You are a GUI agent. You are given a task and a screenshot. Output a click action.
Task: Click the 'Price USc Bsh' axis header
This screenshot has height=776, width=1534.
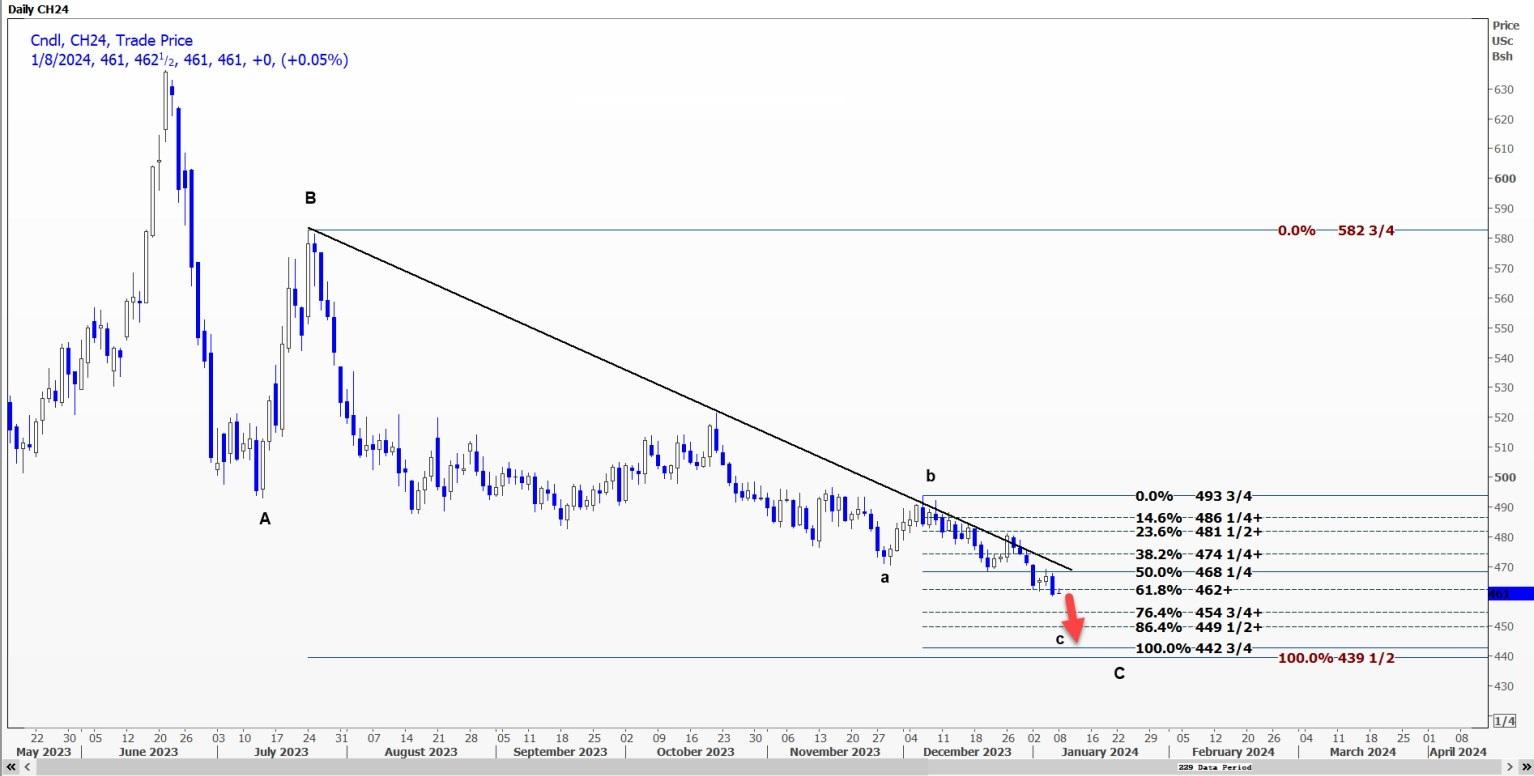click(x=1505, y=40)
